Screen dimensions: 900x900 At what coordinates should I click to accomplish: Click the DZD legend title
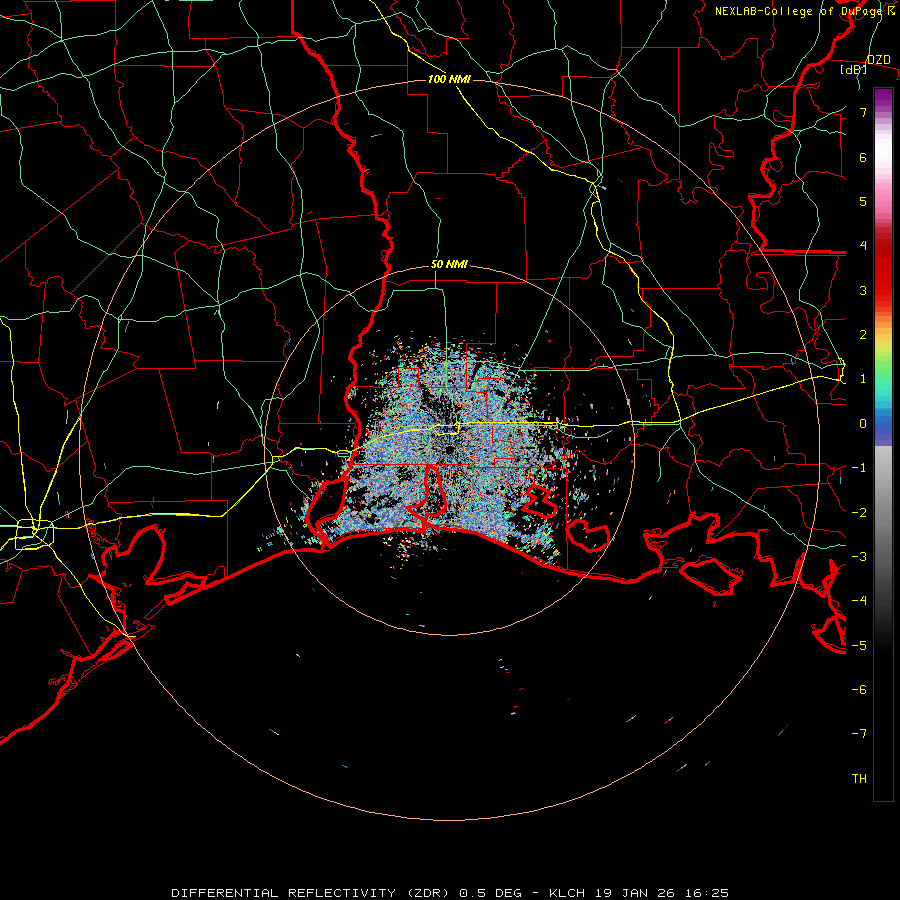tap(879, 60)
